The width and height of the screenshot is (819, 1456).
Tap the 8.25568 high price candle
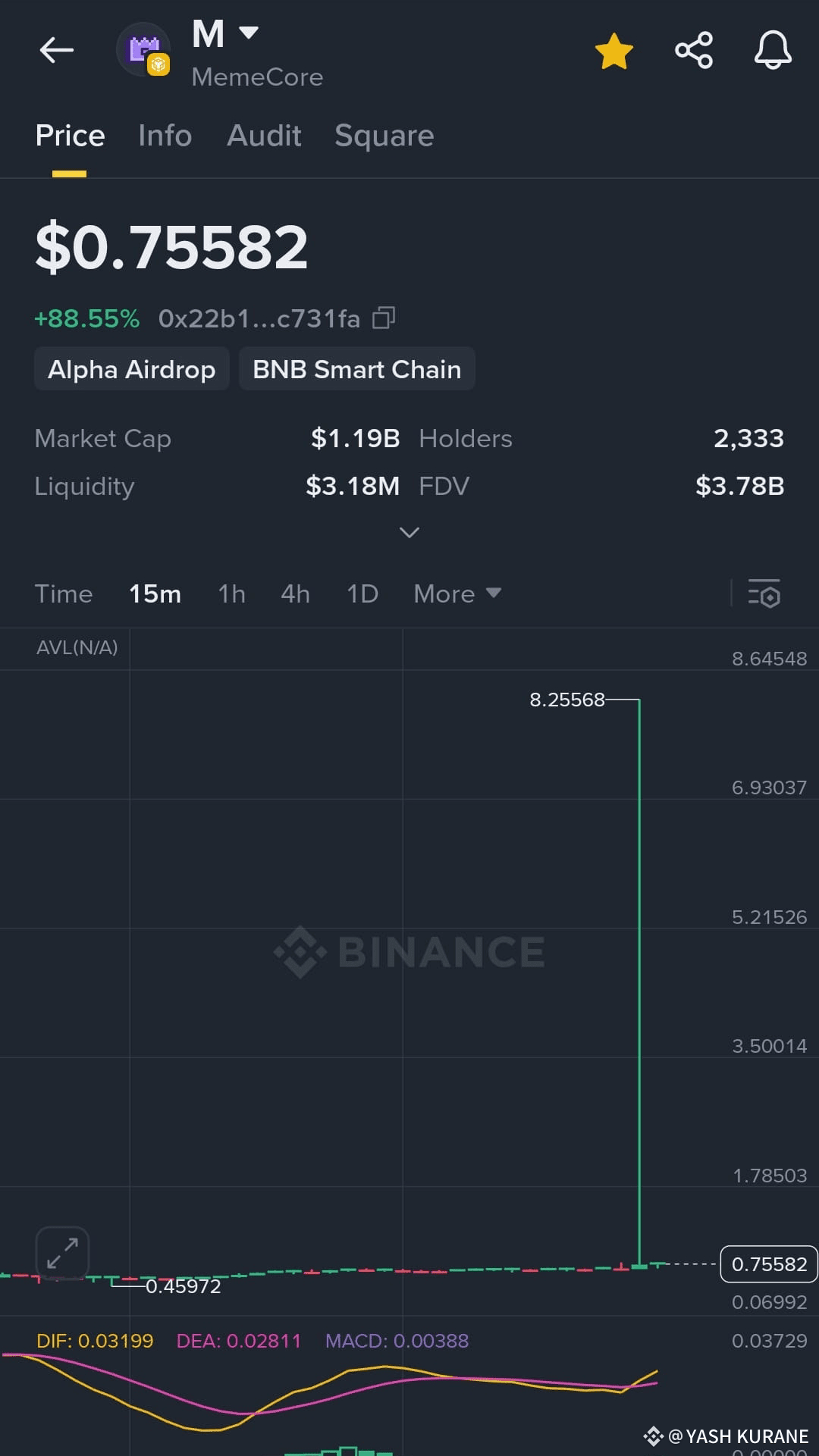point(639,983)
